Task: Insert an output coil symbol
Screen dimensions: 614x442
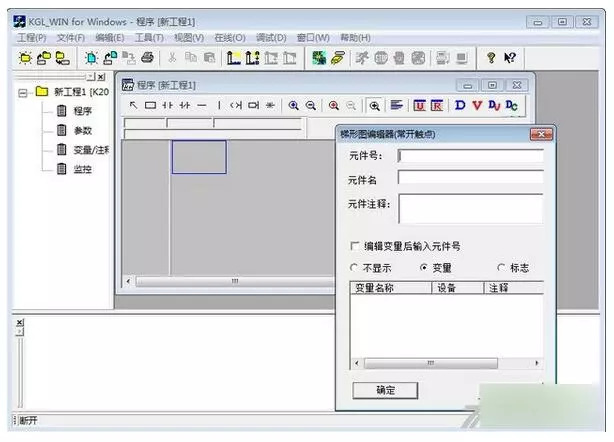Action: point(236,105)
